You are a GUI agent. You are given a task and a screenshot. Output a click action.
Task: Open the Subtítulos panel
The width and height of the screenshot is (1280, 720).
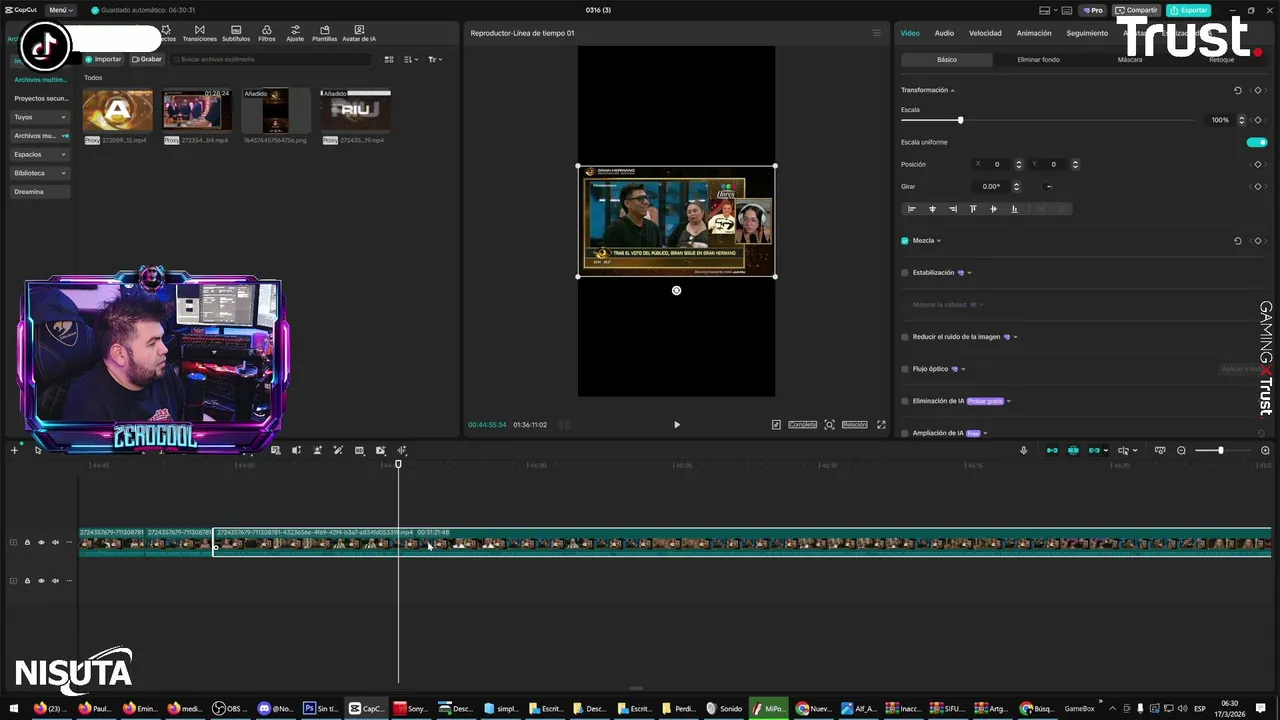(236, 33)
